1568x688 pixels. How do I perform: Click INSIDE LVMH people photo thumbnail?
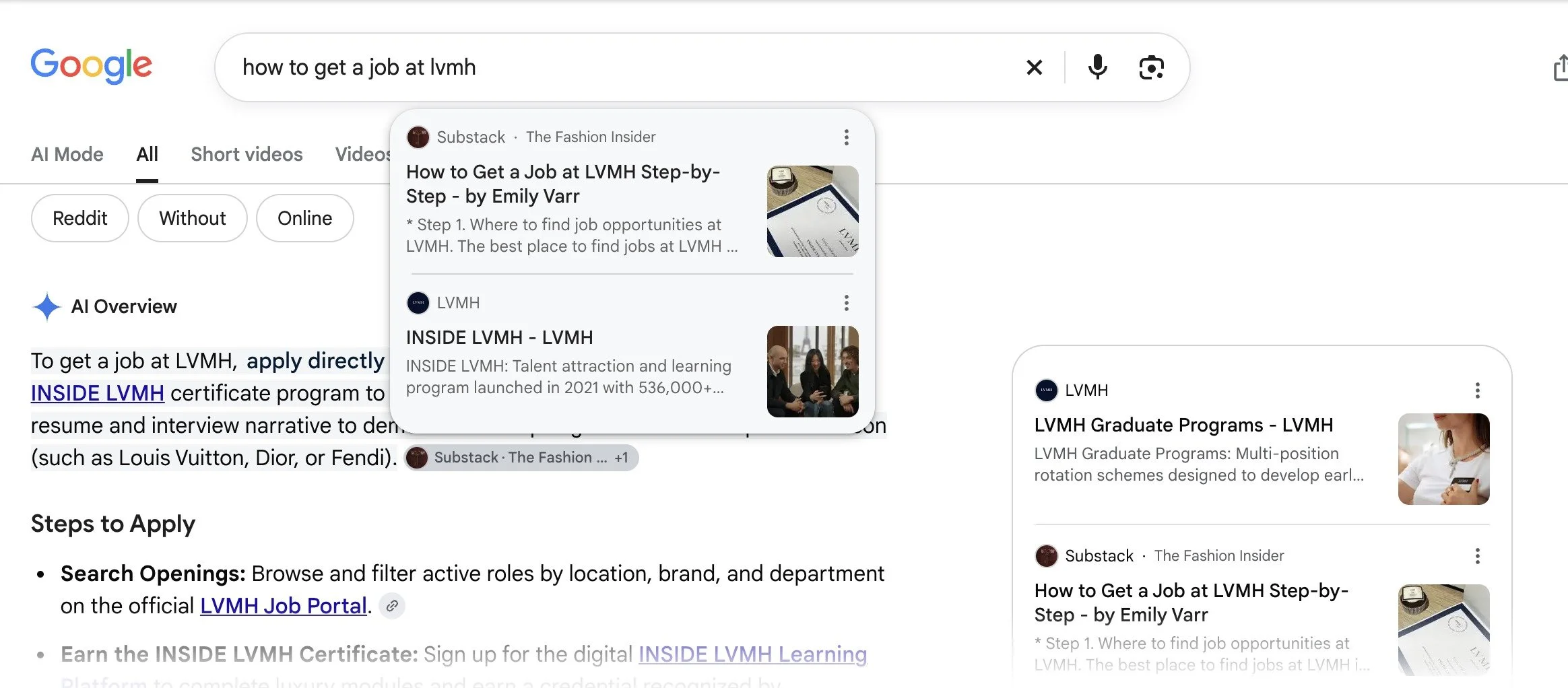click(x=812, y=372)
